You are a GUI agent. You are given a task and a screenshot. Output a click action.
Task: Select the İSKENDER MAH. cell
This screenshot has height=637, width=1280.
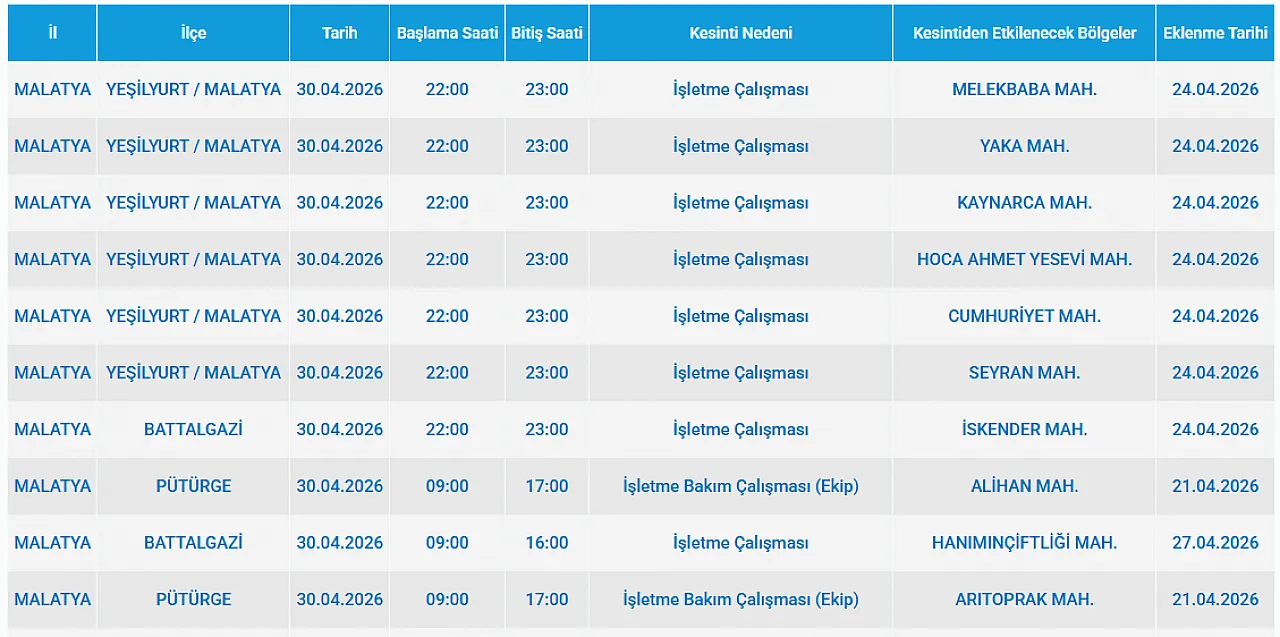1024,429
